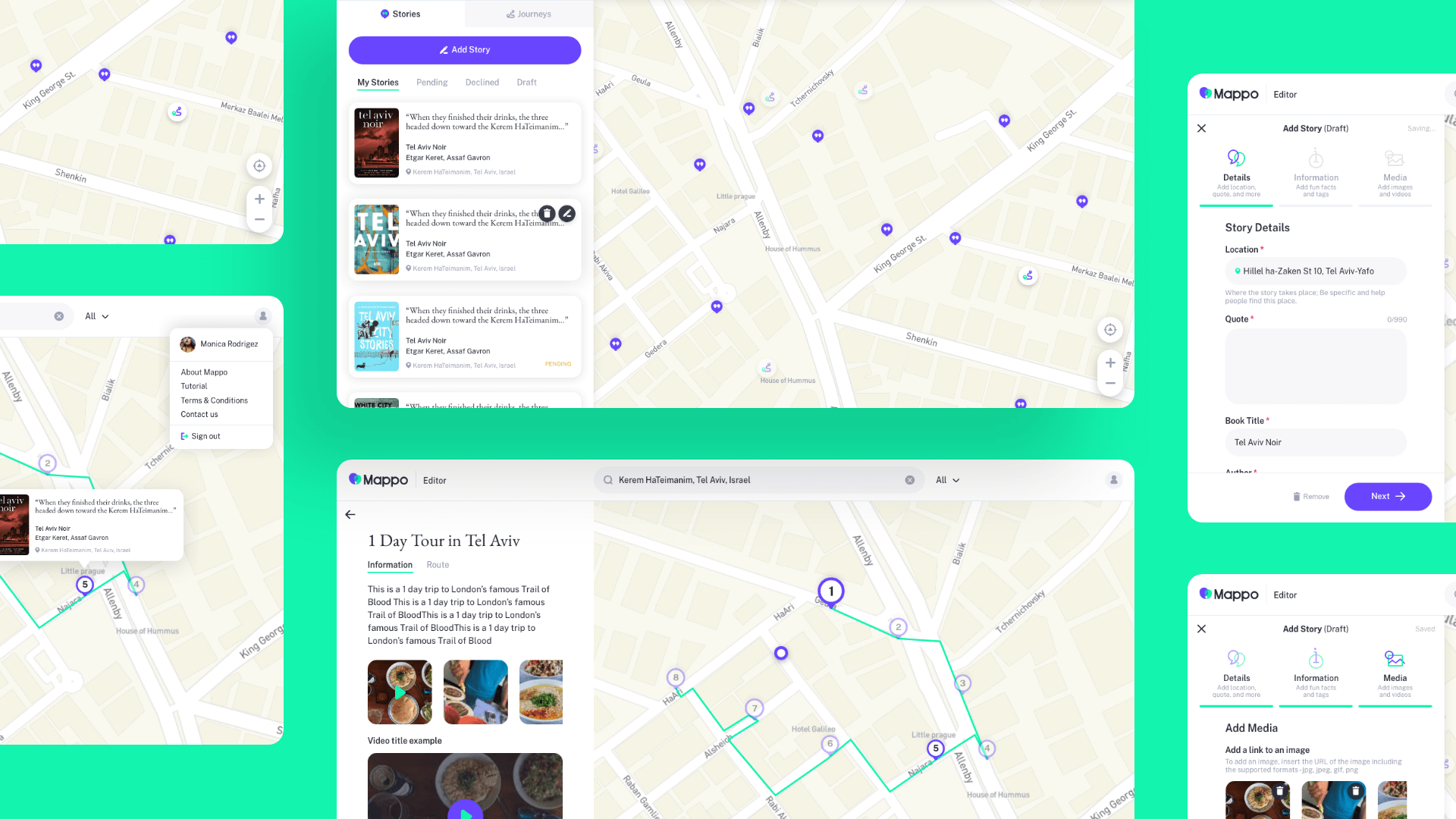
Task: Open the Tel Aviv City Stories cover thumbnail
Action: point(377,336)
